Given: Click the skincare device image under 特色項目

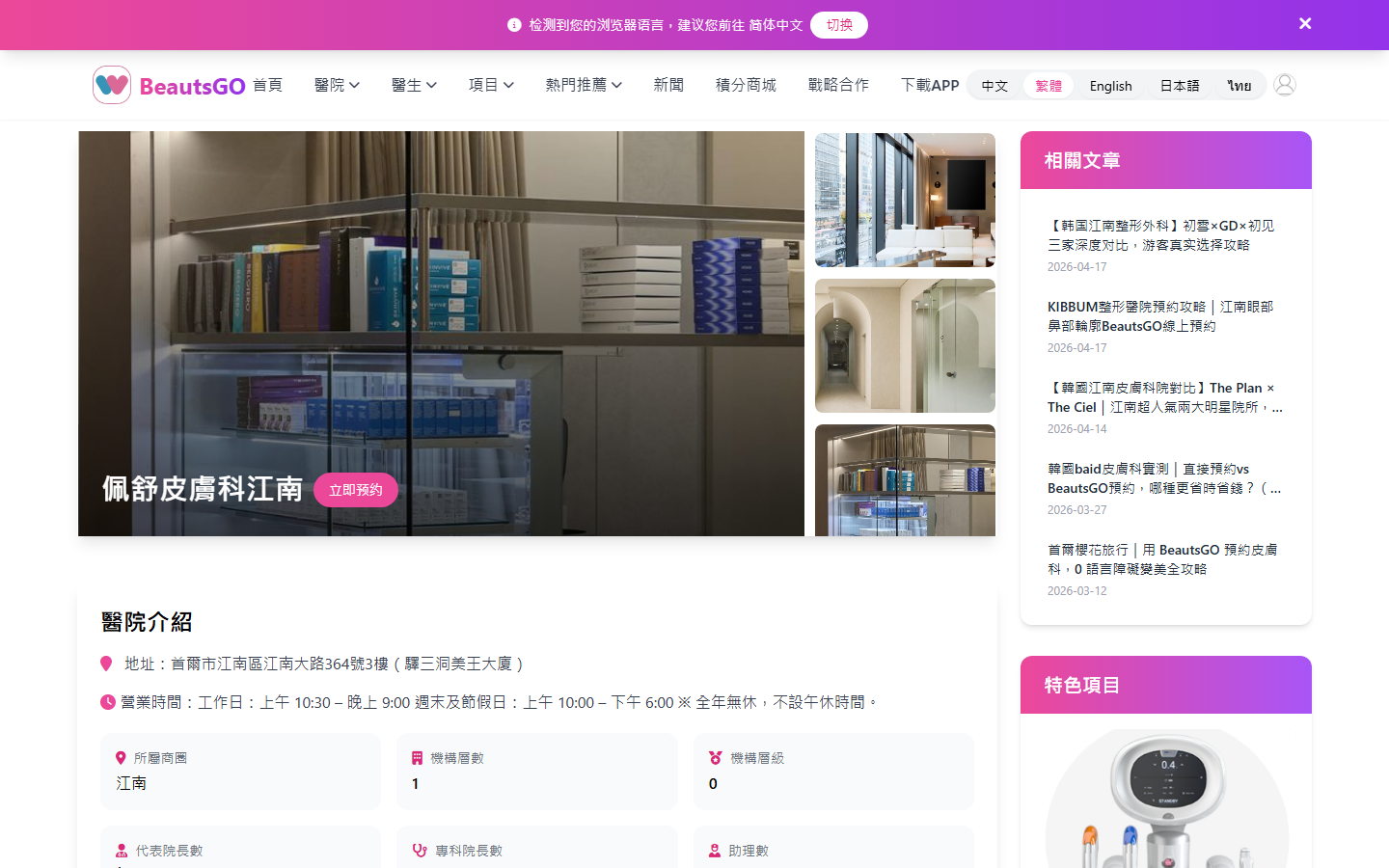Looking at the screenshot, I should click(x=1167, y=797).
